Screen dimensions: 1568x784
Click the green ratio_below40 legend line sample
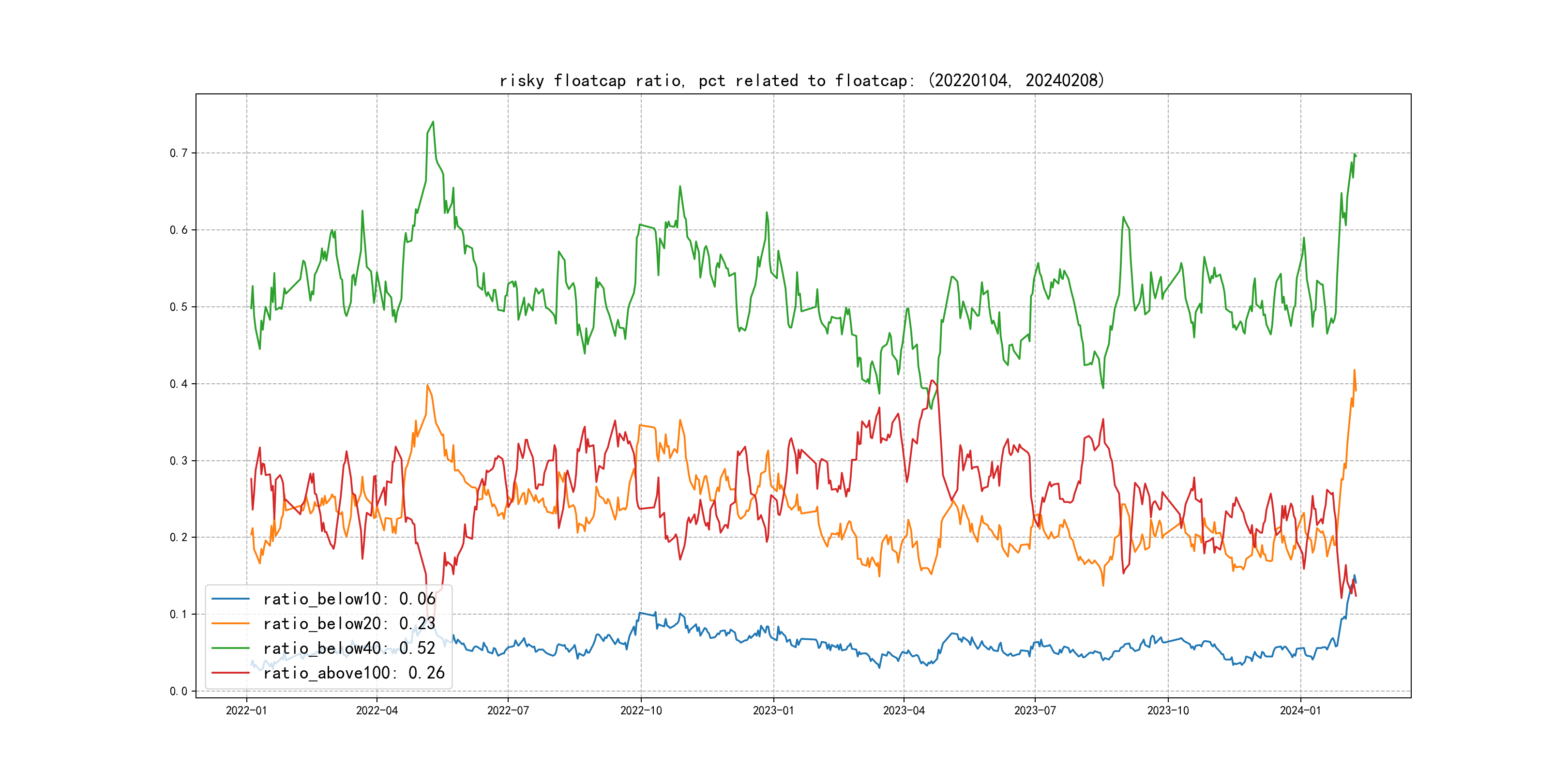pyautogui.click(x=230, y=648)
